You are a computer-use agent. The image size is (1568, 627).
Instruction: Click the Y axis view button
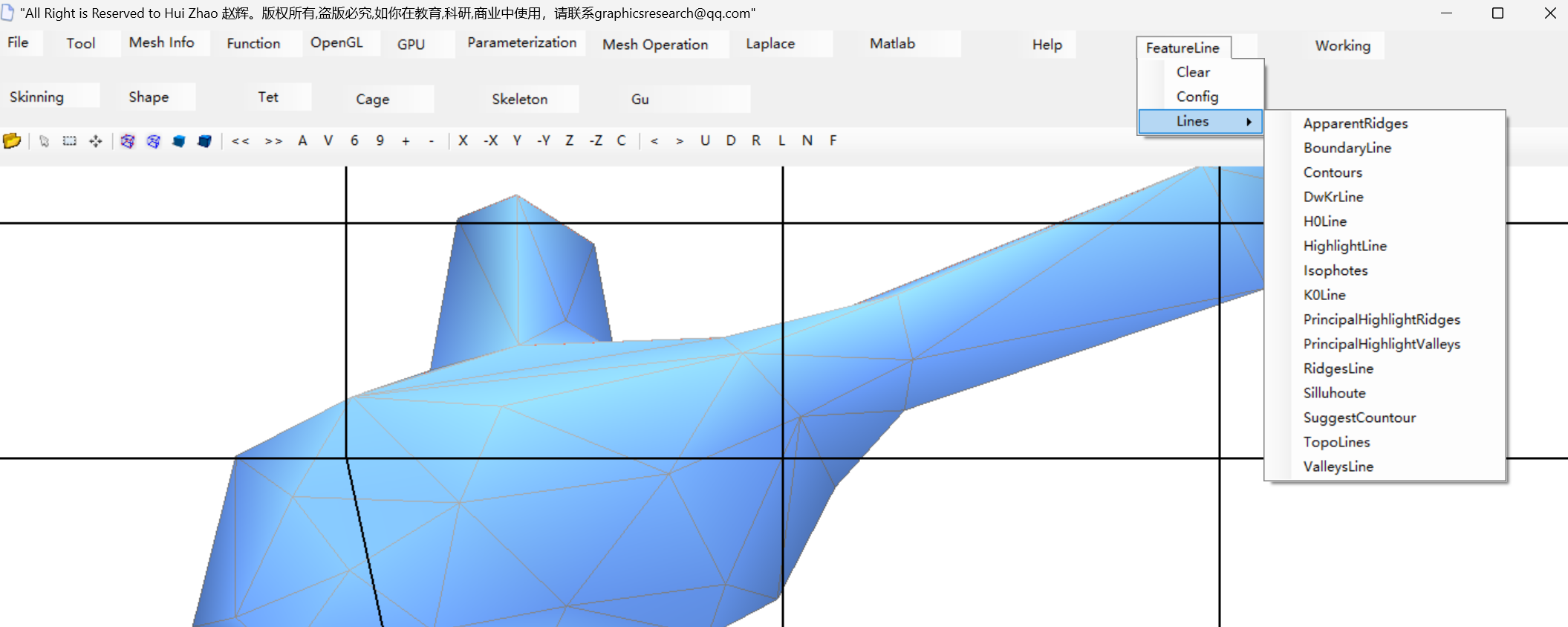pyautogui.click(x=517, y=140)
